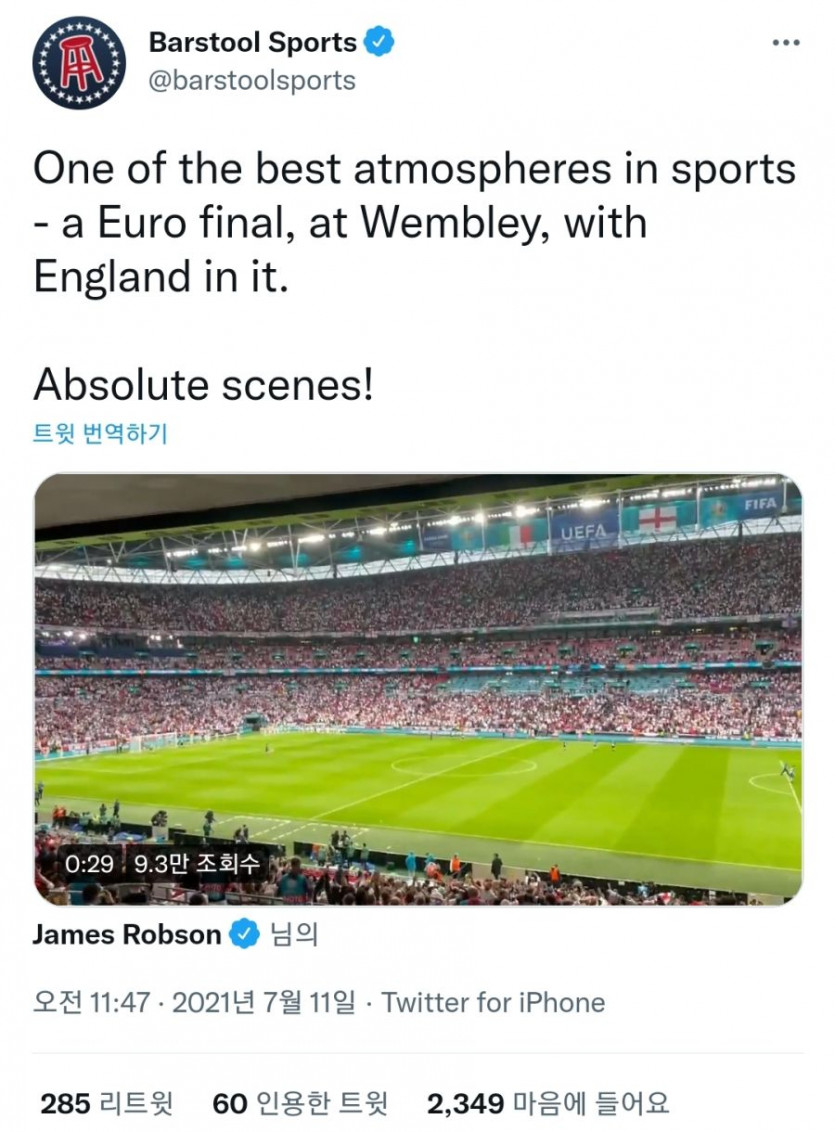Click the UEFA banner in the video

pyautogui.click(x=584, y=532)
